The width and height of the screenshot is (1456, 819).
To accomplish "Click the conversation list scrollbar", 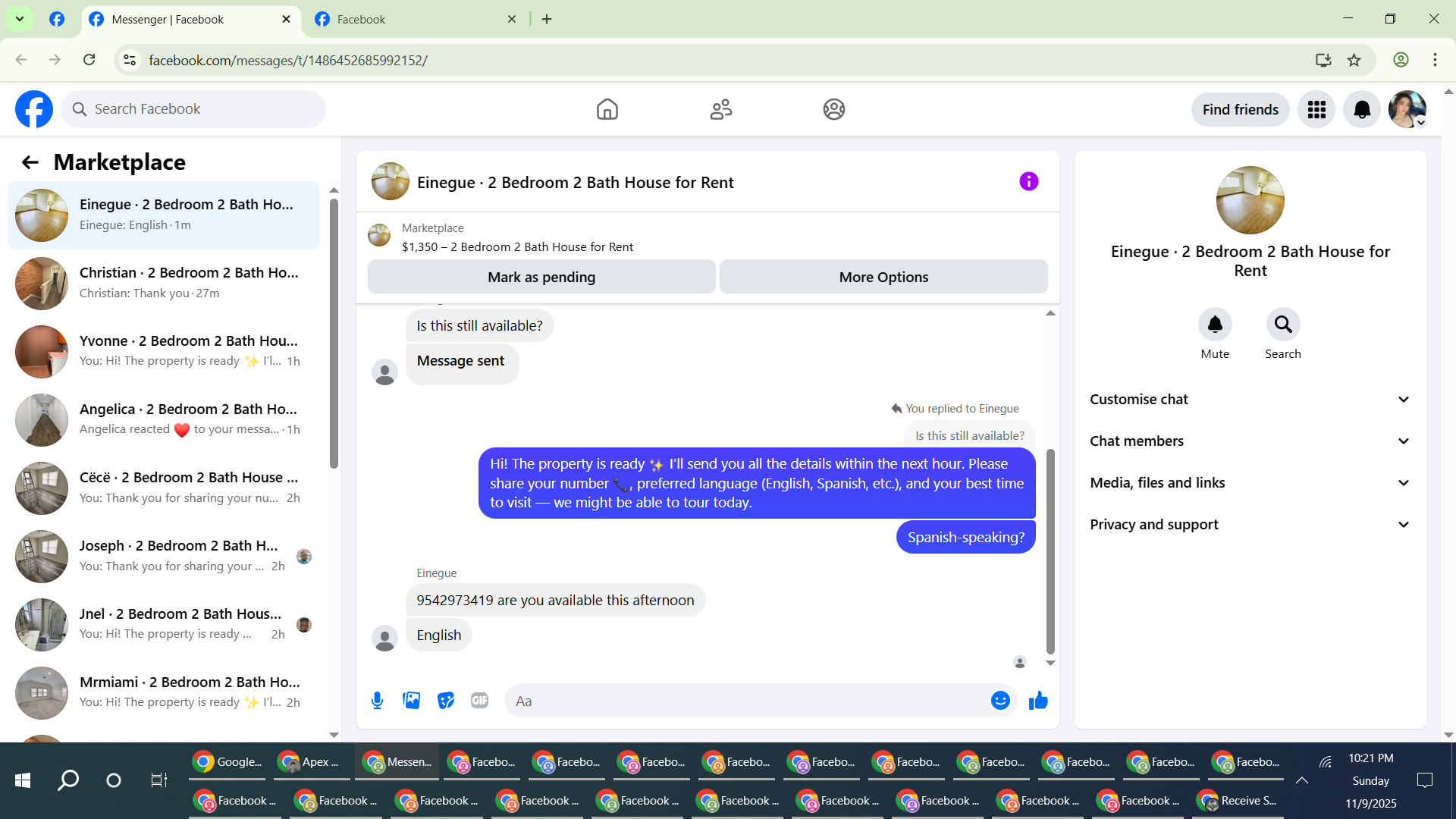I will [334, 334].
